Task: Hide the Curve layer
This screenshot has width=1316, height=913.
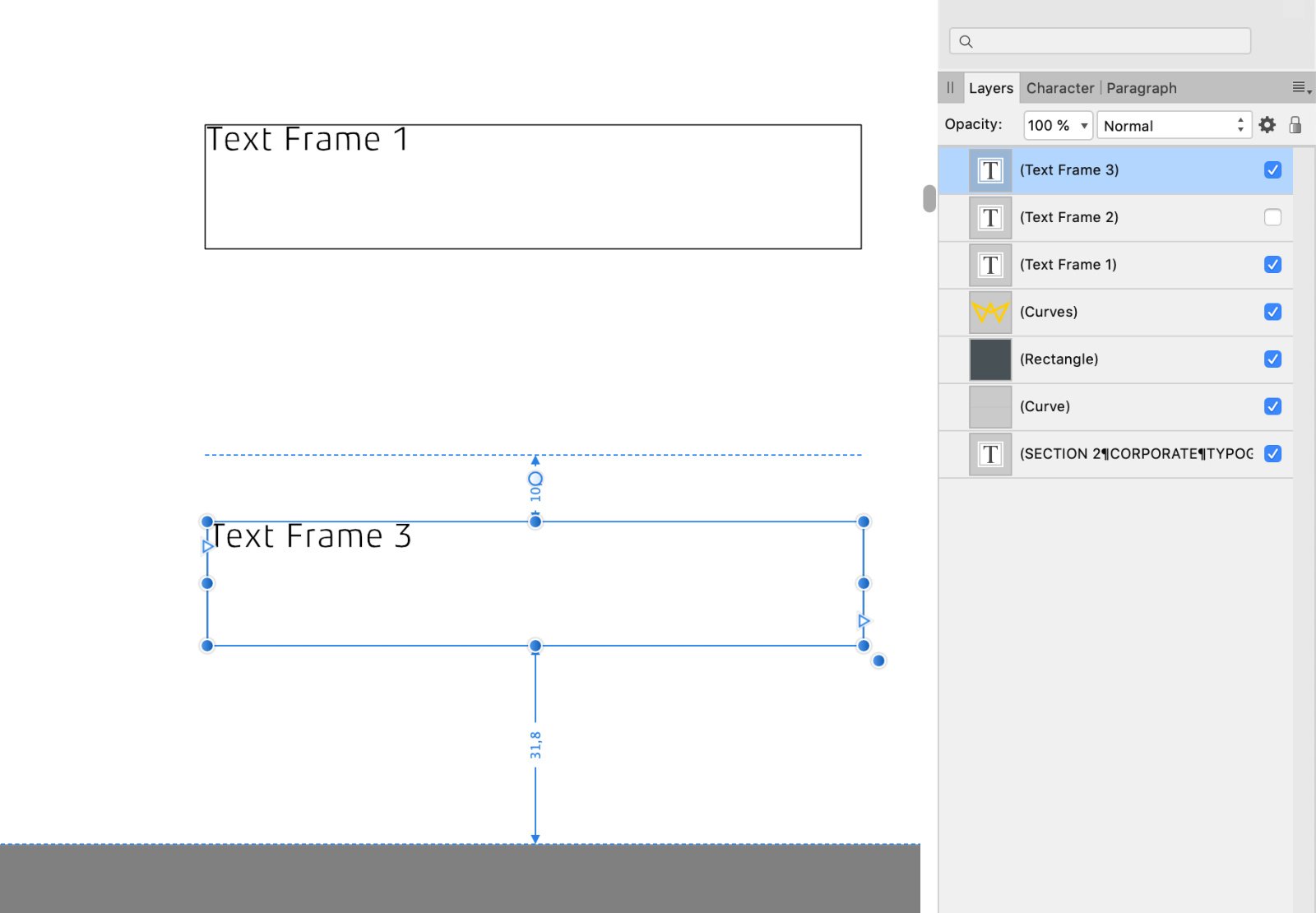Action: 1272,406
